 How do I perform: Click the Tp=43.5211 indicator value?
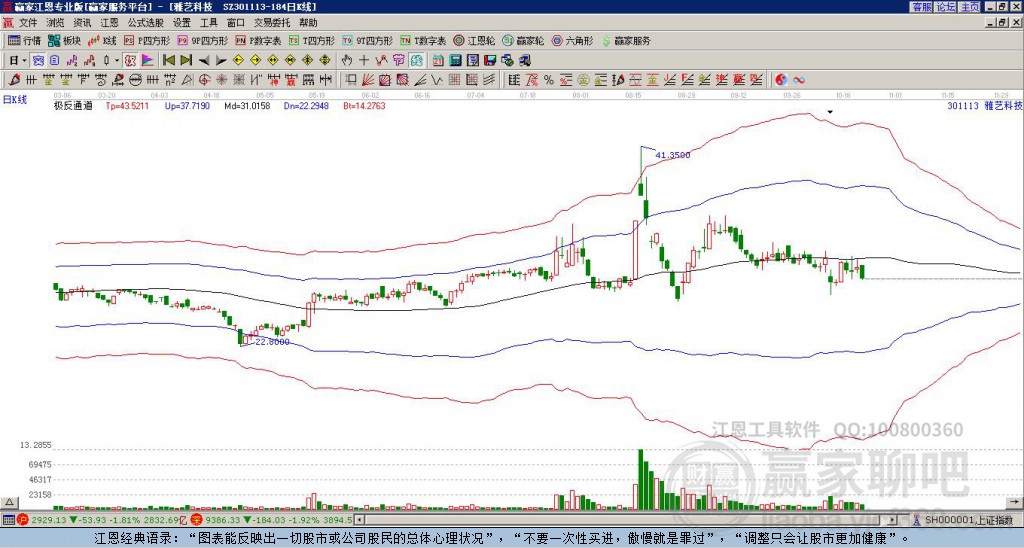(127, 105)
